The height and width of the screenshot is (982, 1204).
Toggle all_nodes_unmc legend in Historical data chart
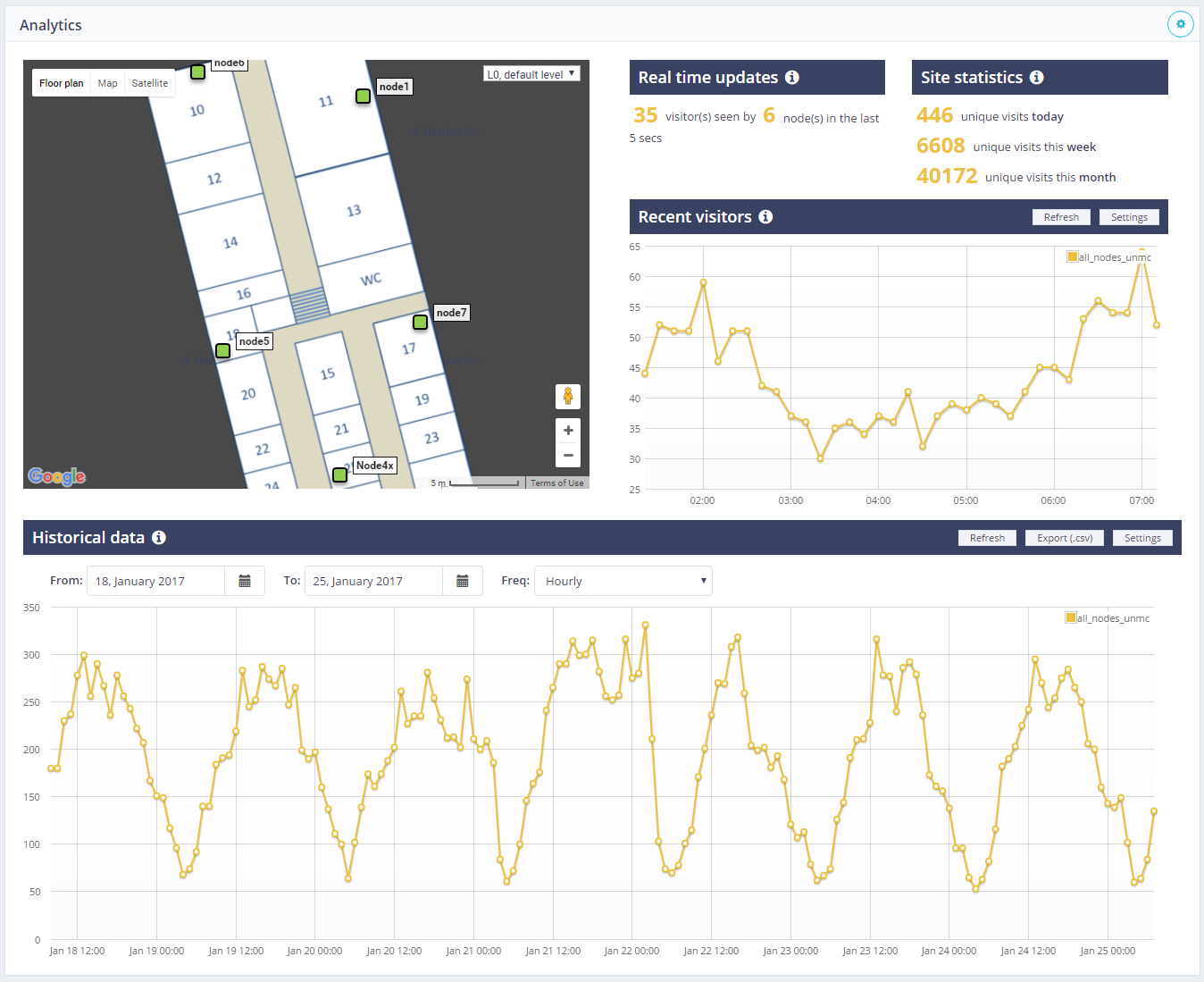[1108, 618]
